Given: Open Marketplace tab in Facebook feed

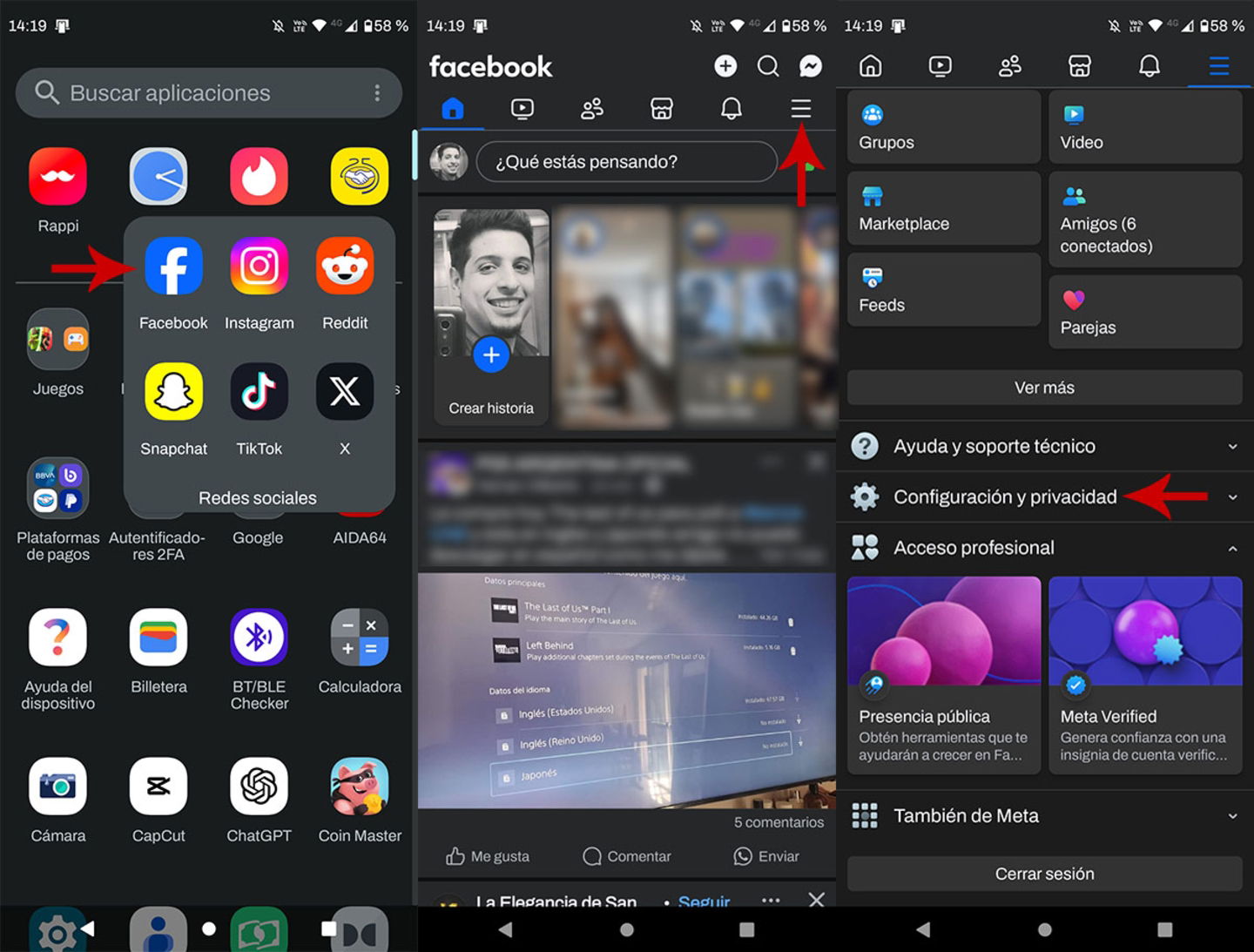Looking at the screenshot, I should coord(662,109).
